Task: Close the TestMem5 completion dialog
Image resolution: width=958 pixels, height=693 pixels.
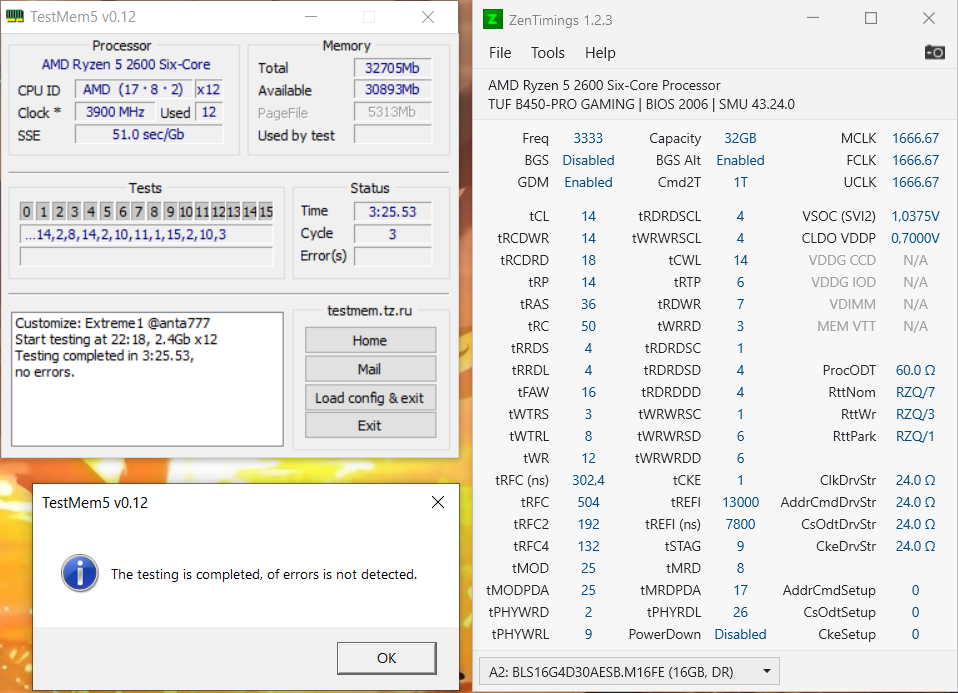Action: (x=437, y=502)
